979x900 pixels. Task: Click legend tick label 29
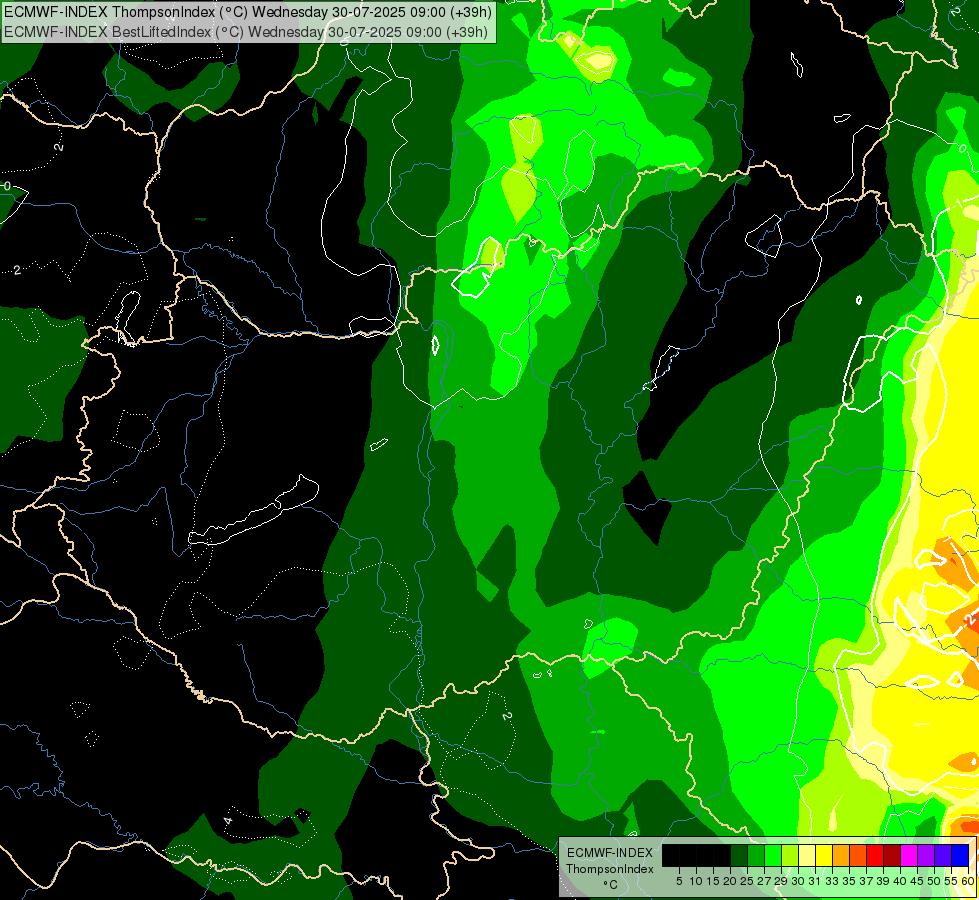click(781, 881)
